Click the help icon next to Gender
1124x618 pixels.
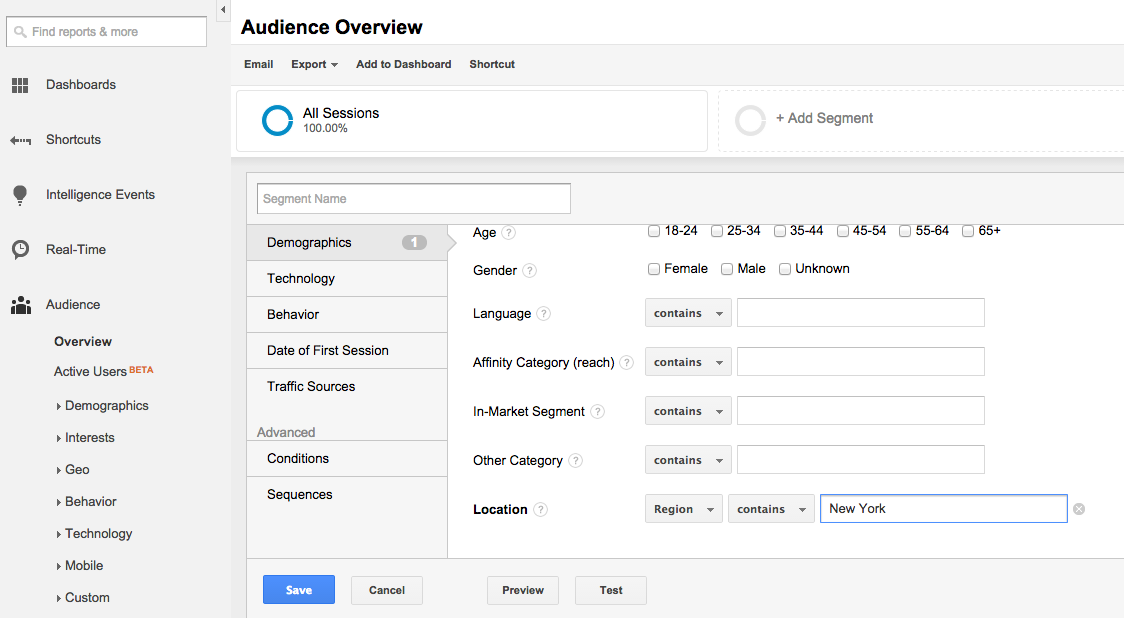pyautogui.click(x=529, y=270)
